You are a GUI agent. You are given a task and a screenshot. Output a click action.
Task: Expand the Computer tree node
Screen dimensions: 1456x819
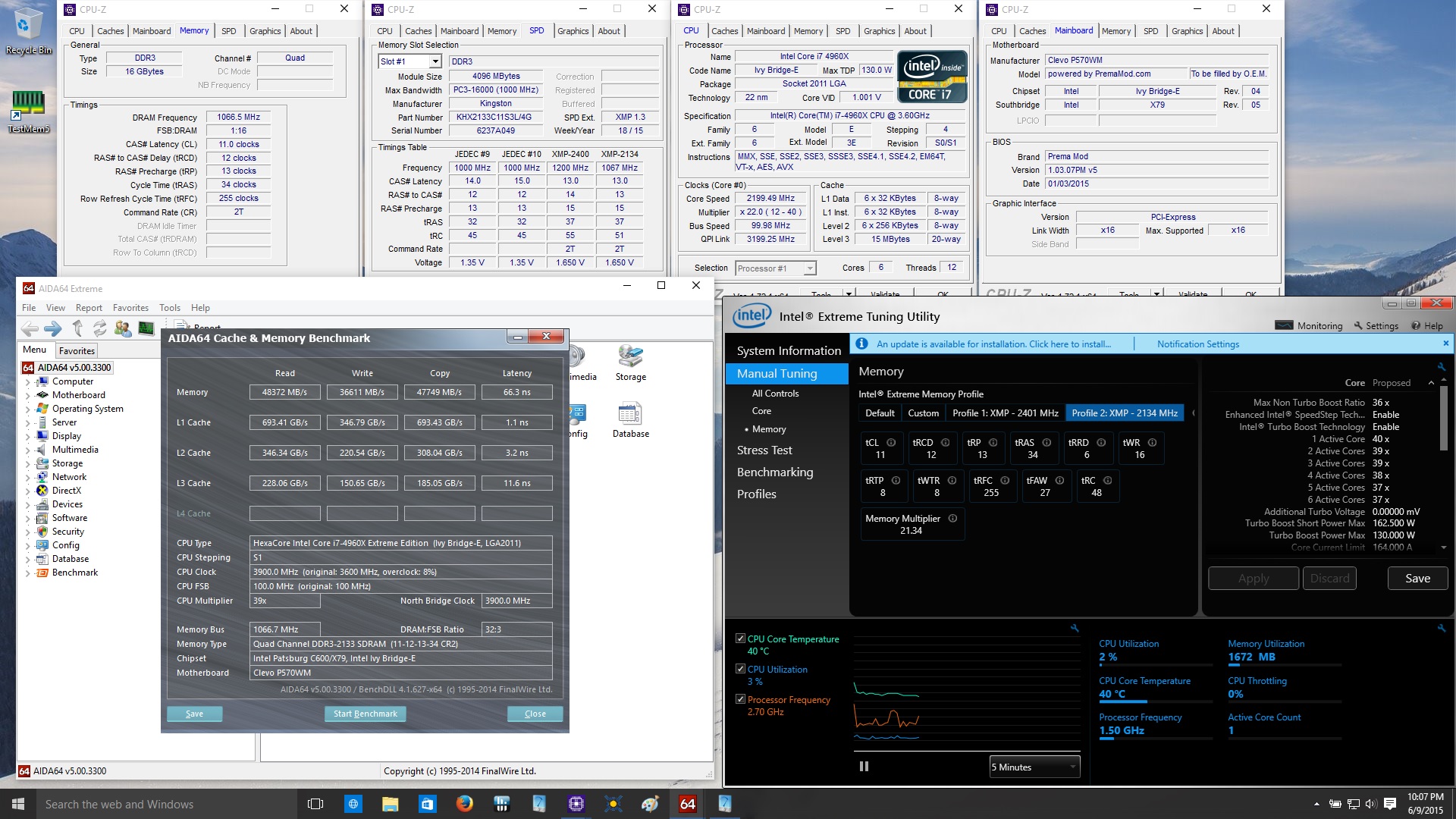click(28, 381)
